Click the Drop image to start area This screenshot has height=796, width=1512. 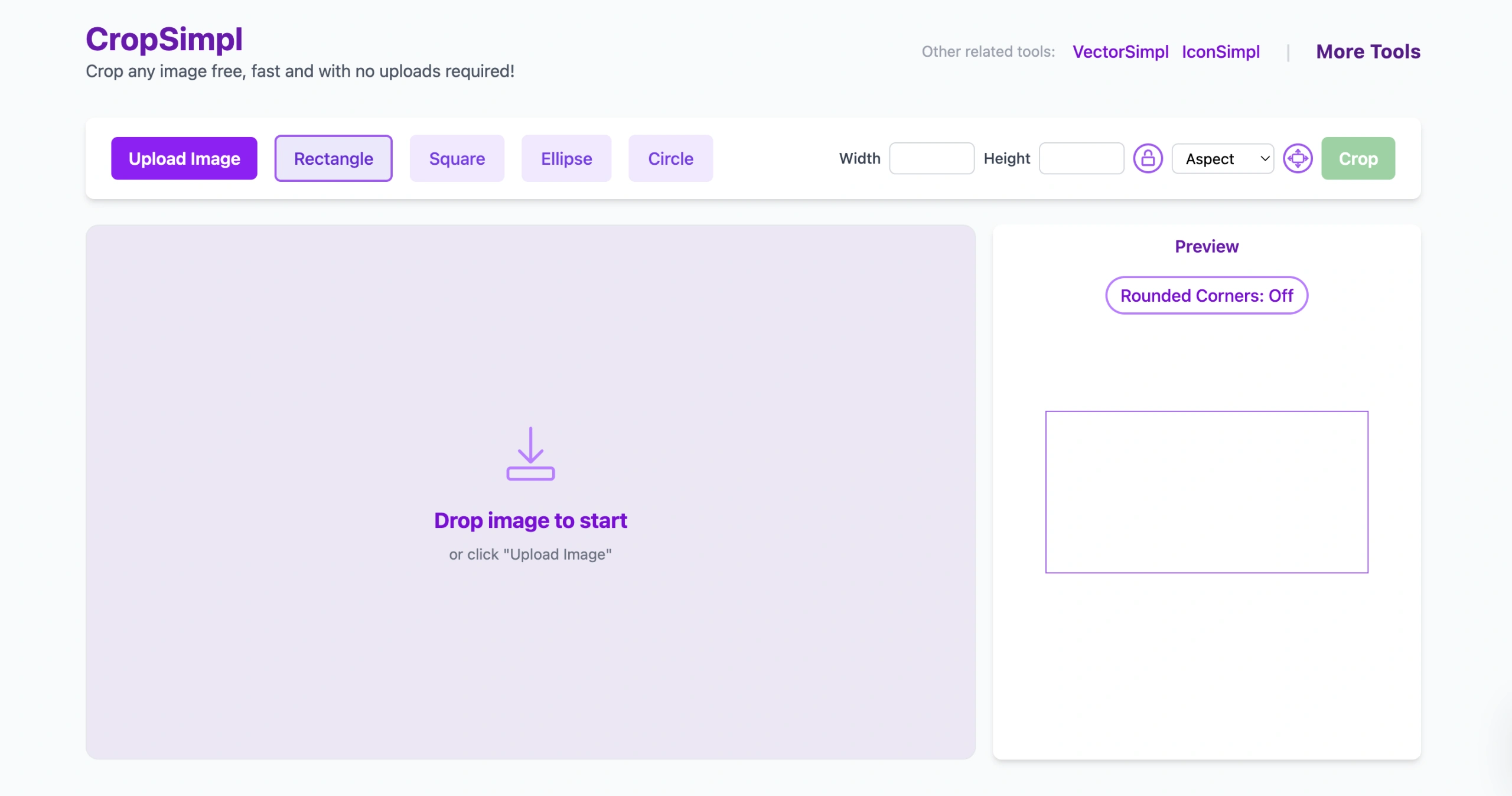(x=530, y=520)
